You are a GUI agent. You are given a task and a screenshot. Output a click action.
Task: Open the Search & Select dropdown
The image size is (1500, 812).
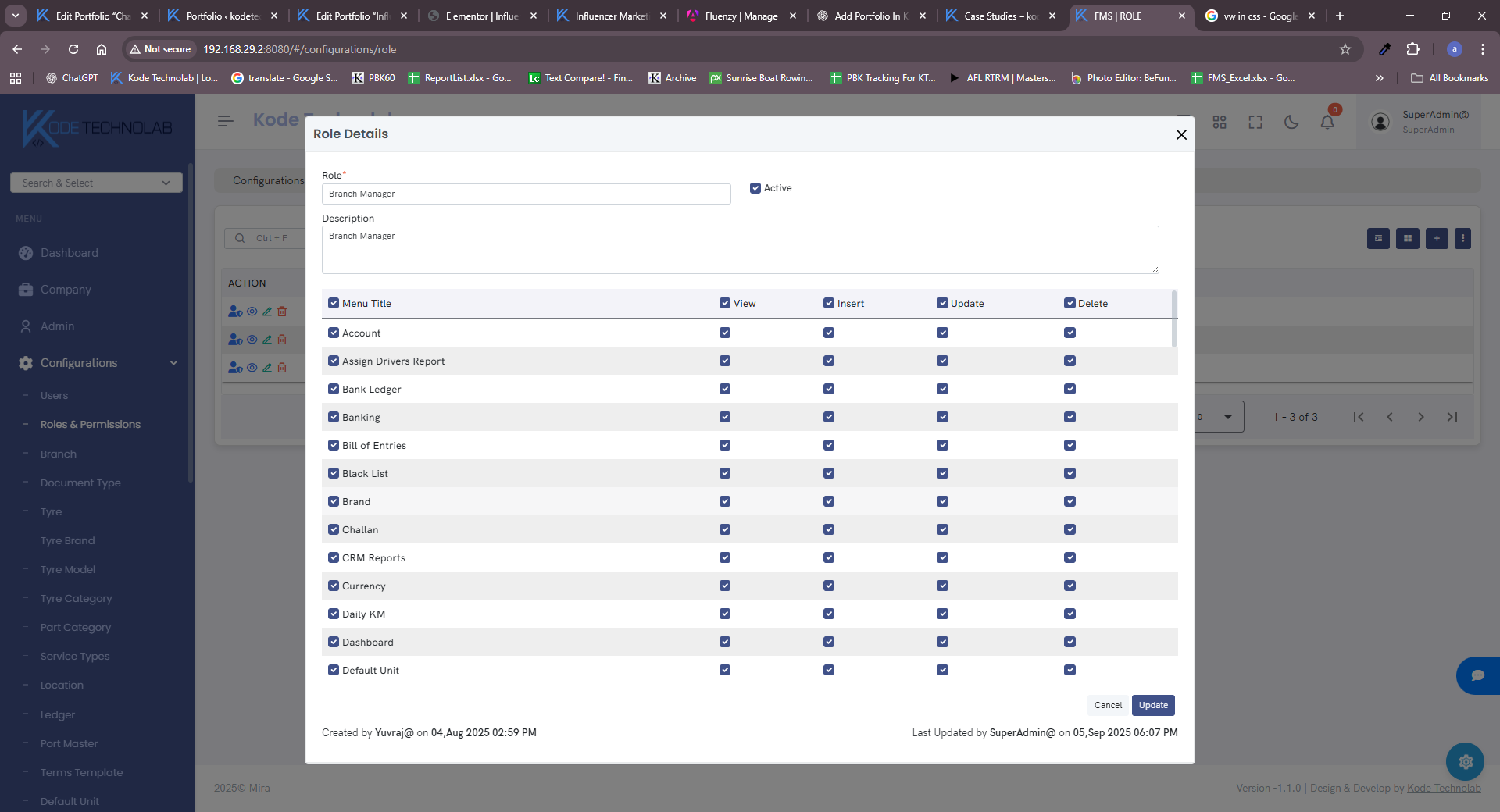[x=96, y=183]
